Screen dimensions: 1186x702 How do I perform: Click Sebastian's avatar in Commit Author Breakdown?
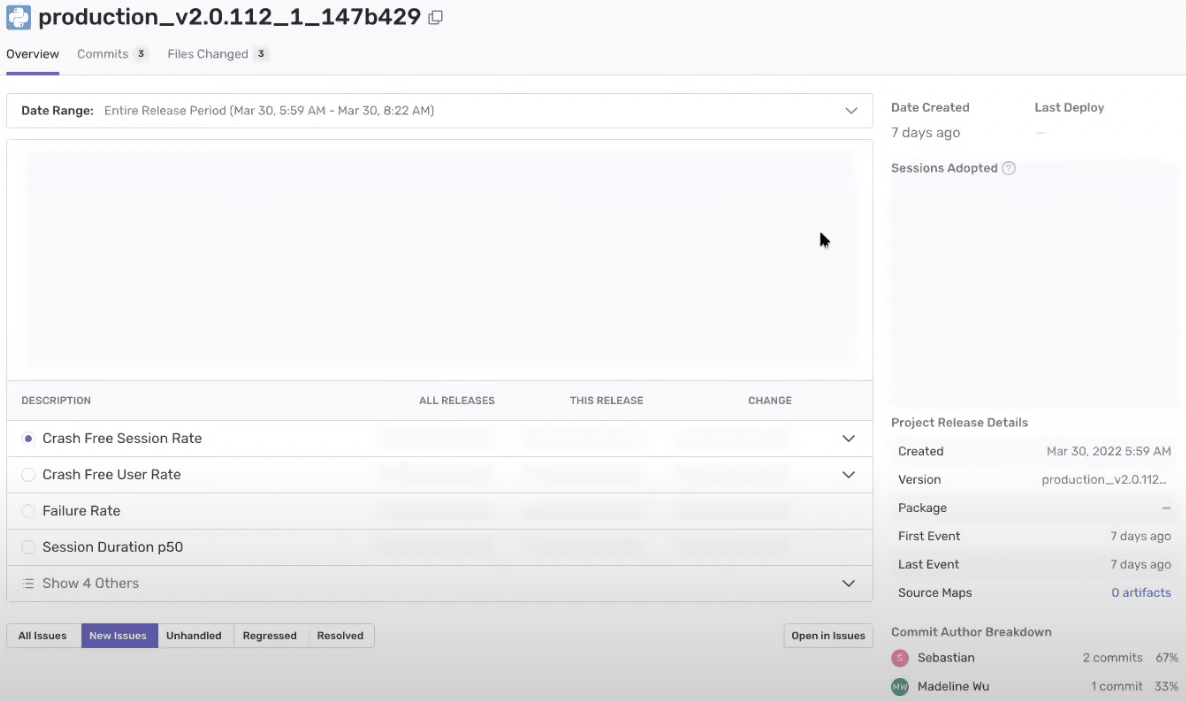899,657
